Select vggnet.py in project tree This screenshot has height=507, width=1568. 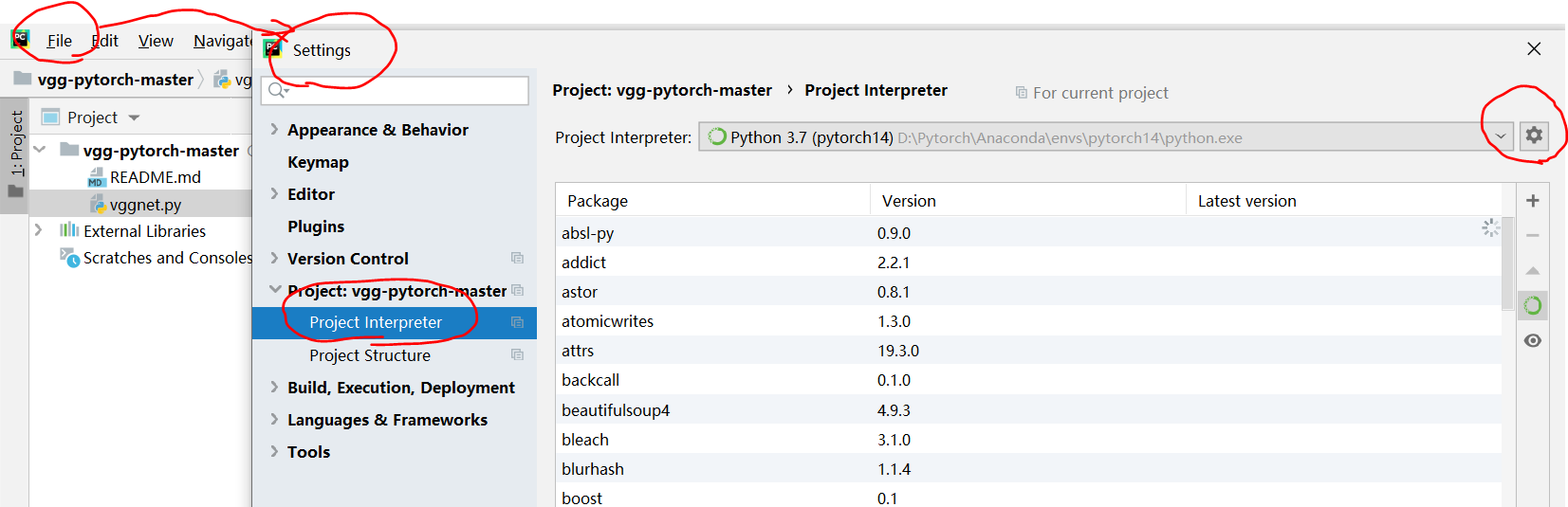click(x=145, y=205)
